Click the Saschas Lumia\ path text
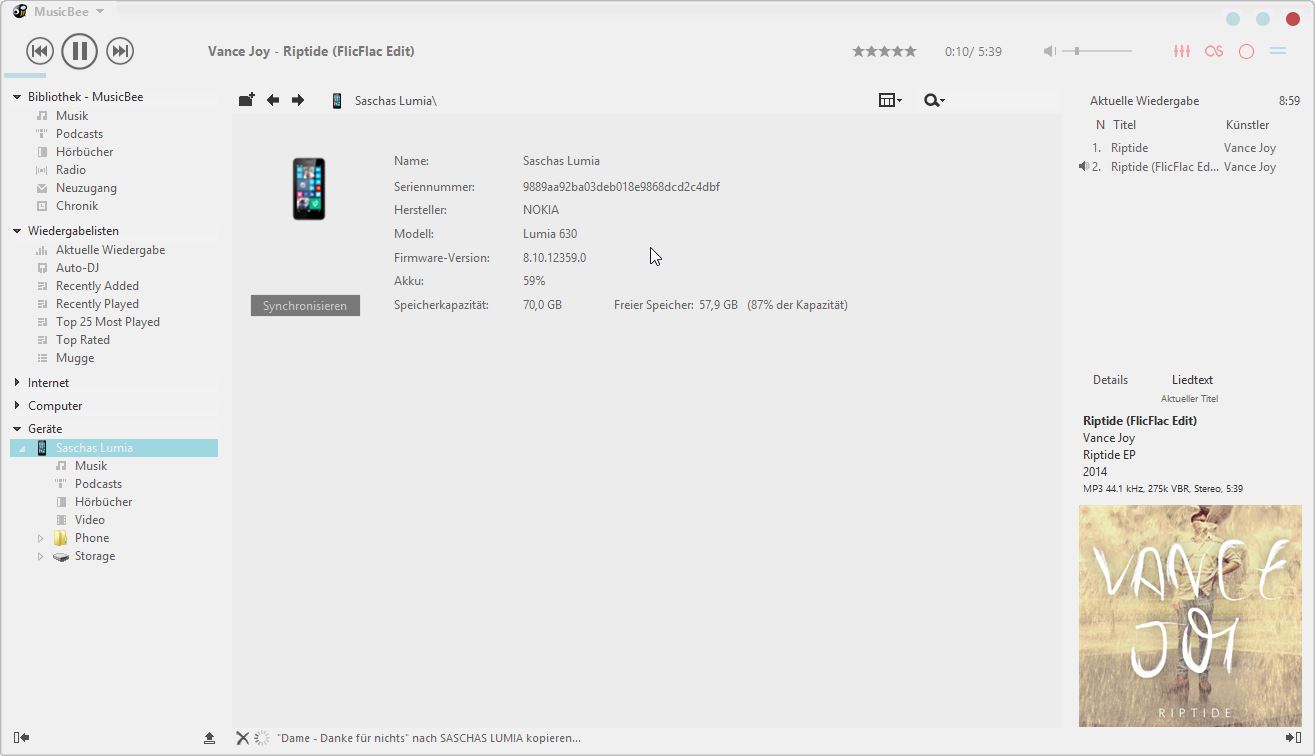 [x=396, y=101]
